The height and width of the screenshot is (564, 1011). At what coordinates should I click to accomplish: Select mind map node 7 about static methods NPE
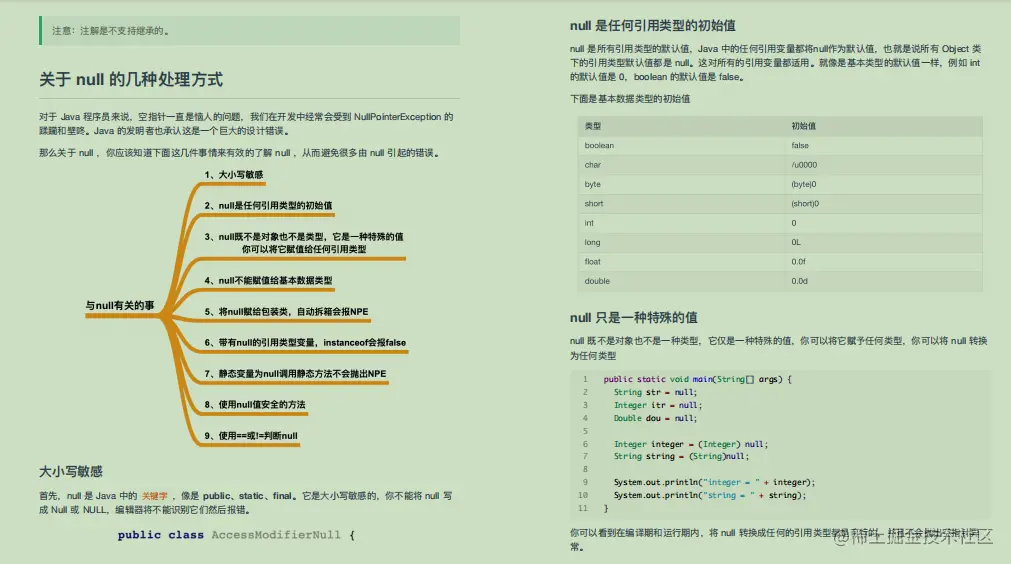(295, 373)
